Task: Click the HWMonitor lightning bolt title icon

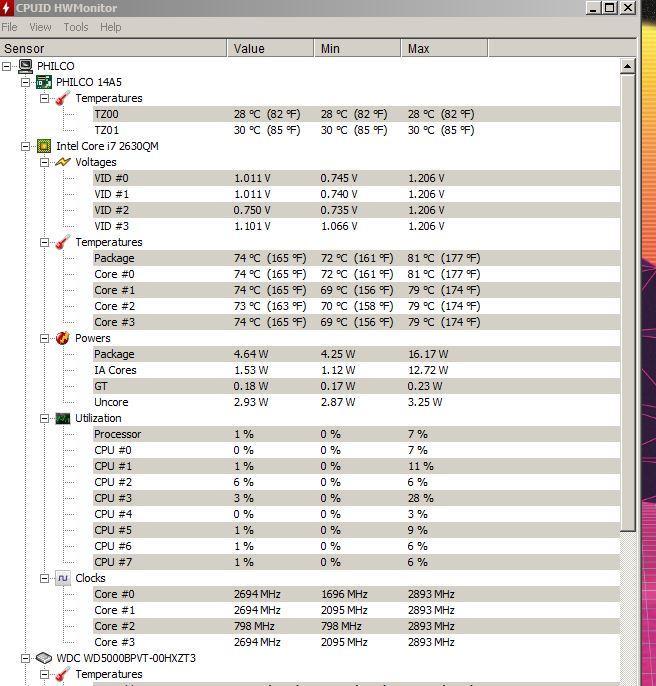Action: pyautogui.click(x=6, y=8)
